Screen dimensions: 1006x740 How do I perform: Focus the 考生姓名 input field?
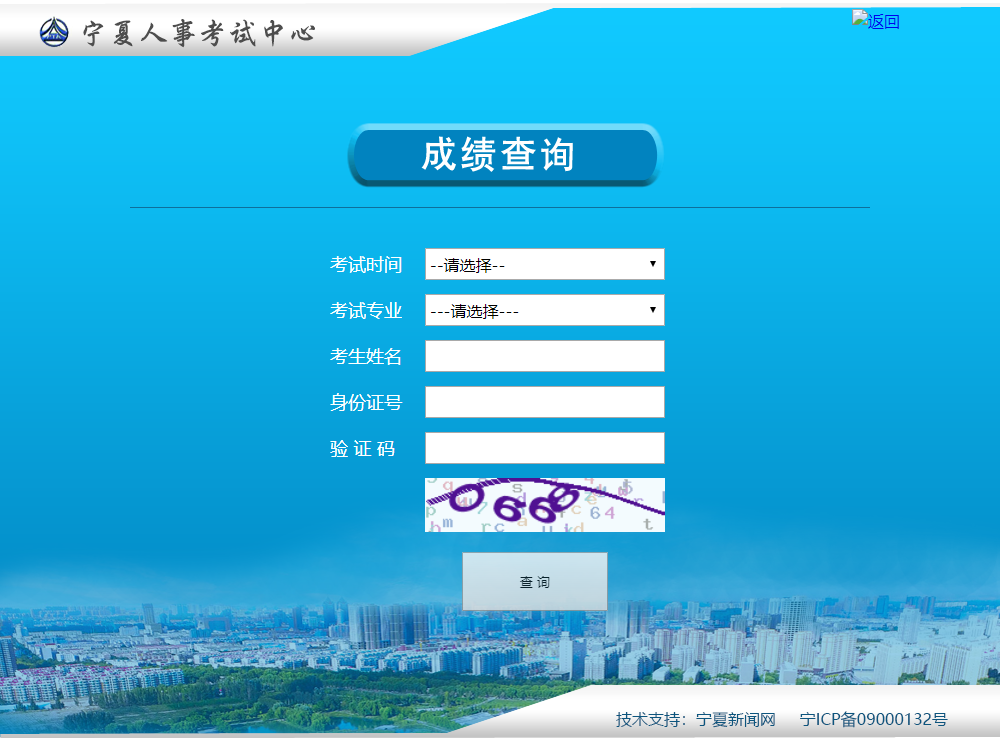pyautogui.click(x=545, y=356)
